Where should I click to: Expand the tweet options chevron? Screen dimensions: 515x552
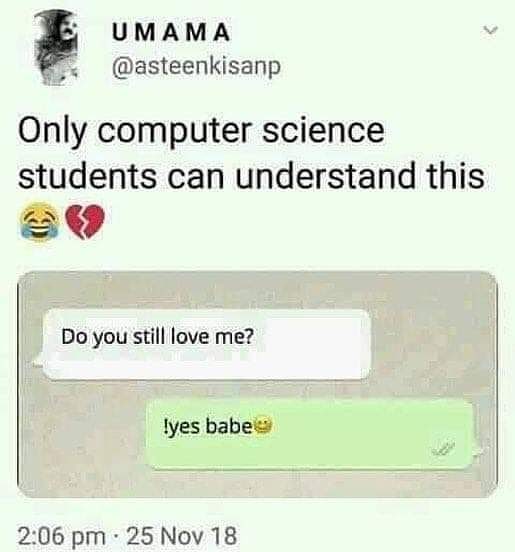pyautogui.click(x=490, y=31)
